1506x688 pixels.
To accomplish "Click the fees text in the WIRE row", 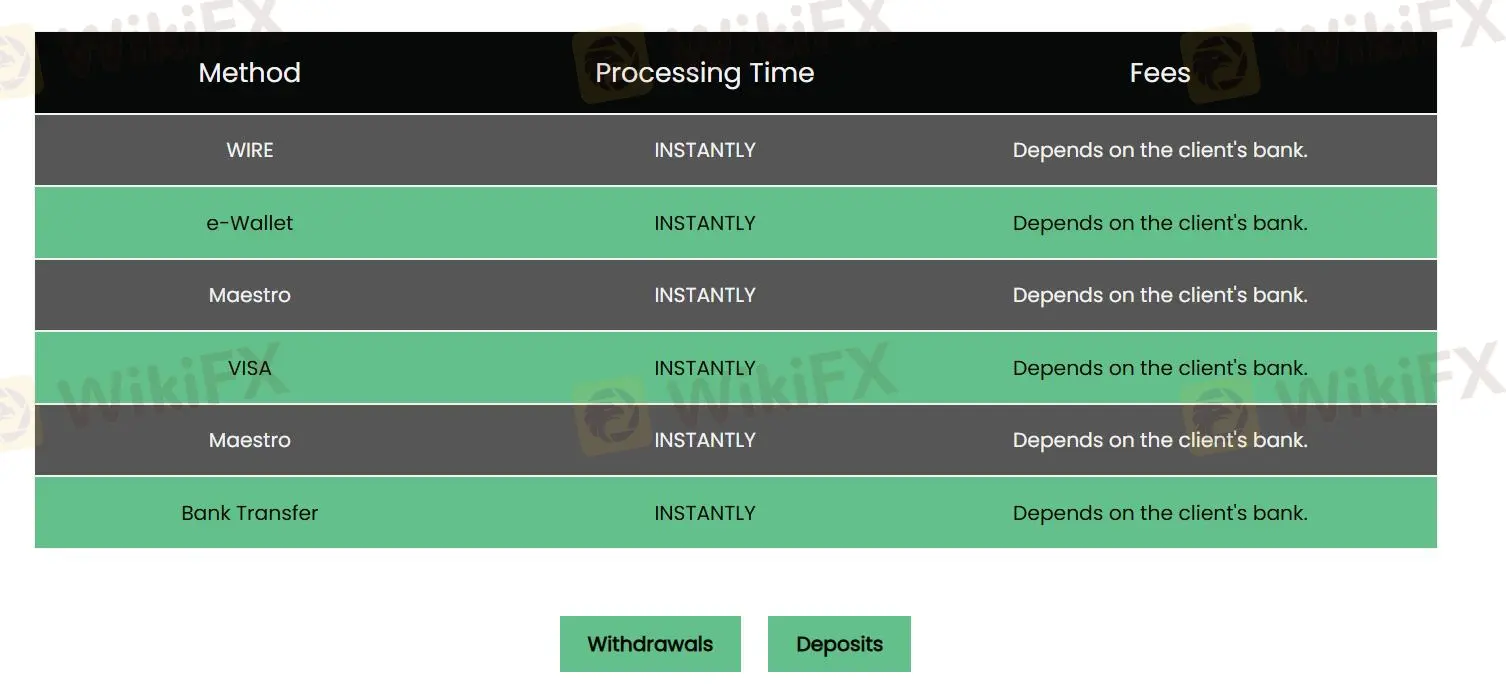I will pyautogui.click(x=1159, y=150).
